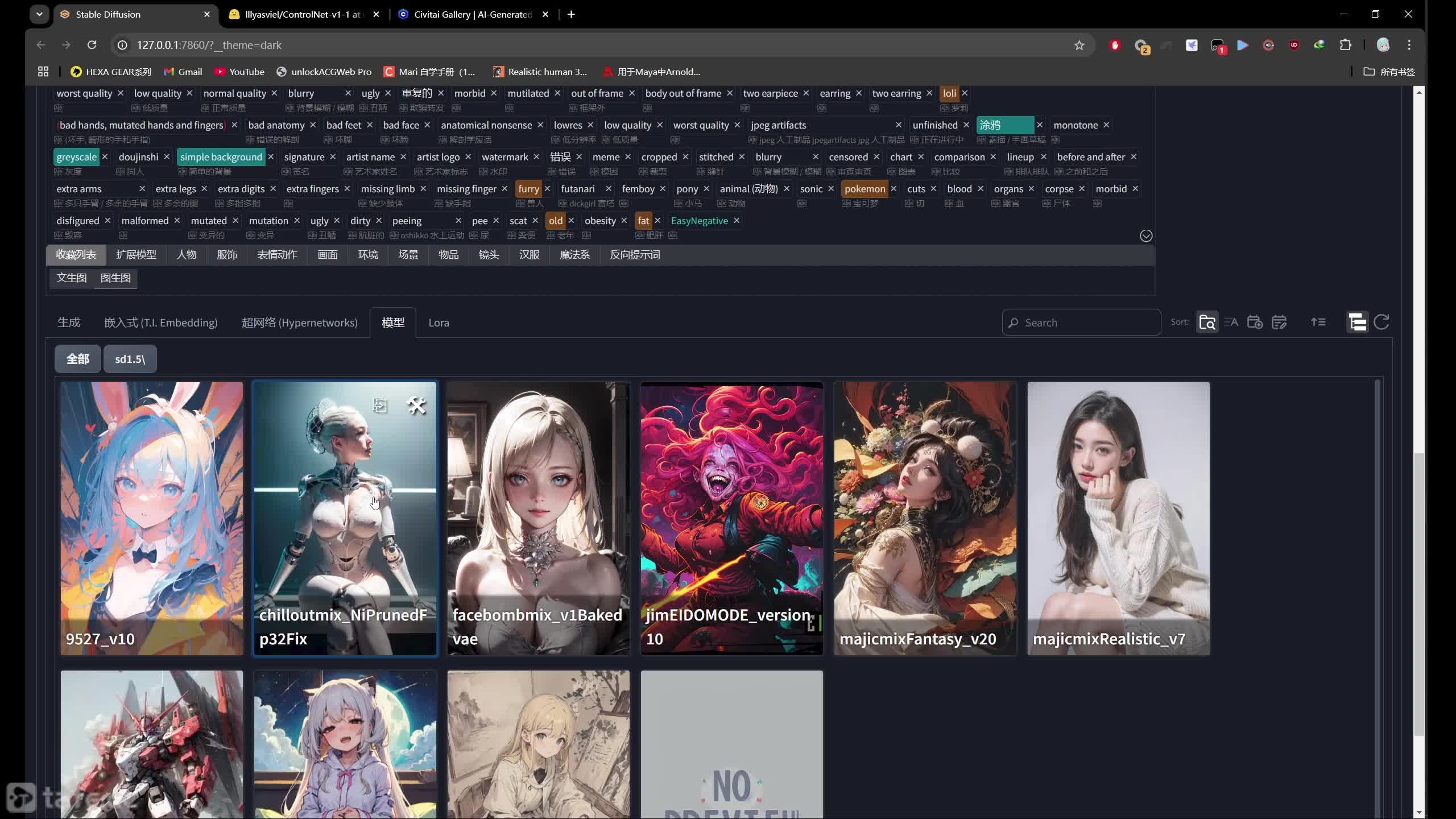Toggle the '涂鸦' tag chip

coord(1005,125)
